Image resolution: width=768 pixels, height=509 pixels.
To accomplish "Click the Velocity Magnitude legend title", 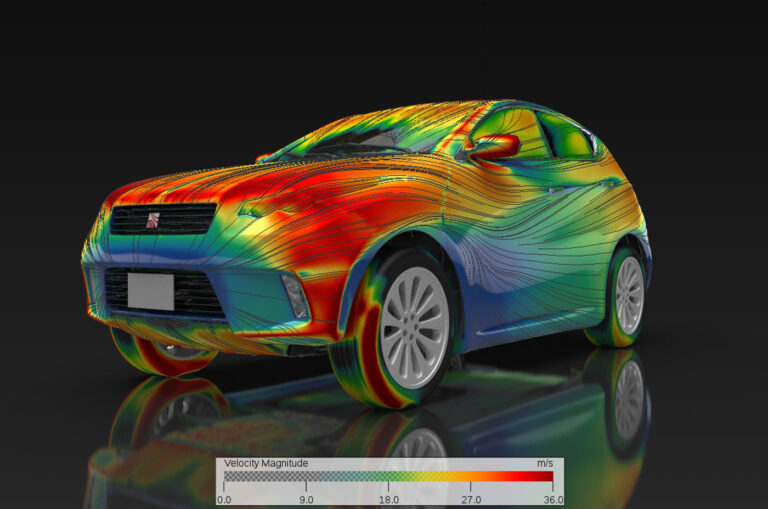I will [266, 463].
